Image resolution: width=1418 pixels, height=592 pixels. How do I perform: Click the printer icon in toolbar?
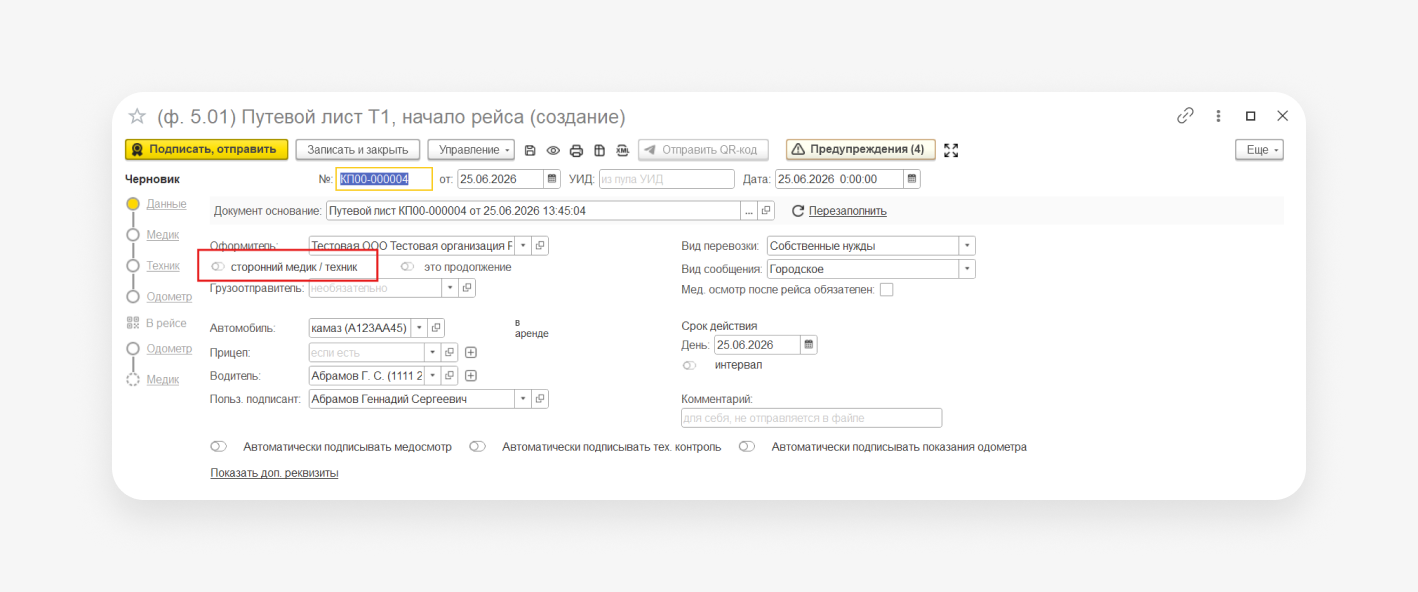tap(576, 150)
